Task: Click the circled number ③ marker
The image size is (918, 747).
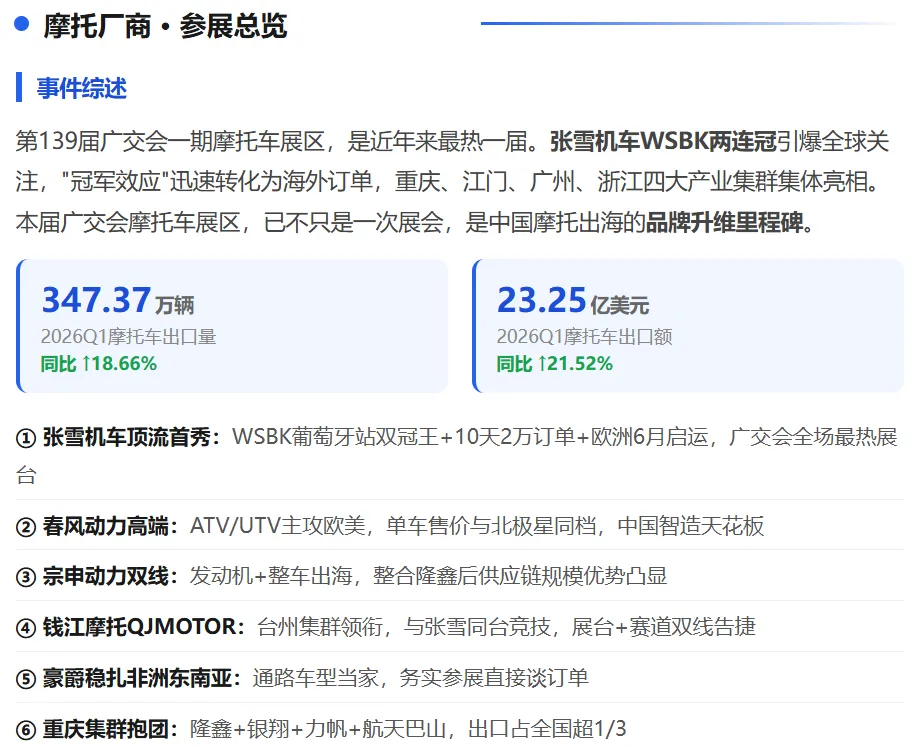Action: (x=26, y=577)
